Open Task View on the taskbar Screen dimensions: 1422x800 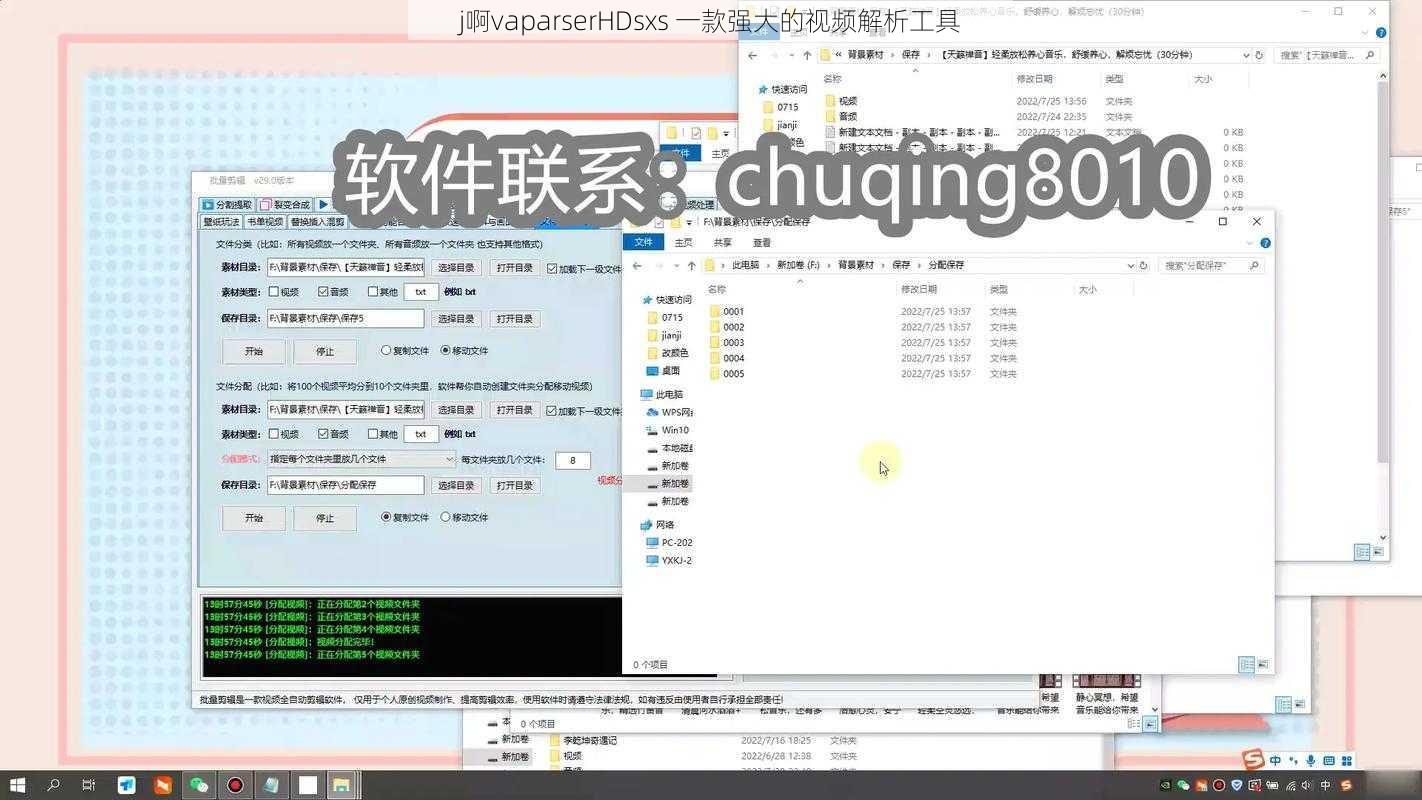point(89,785)
